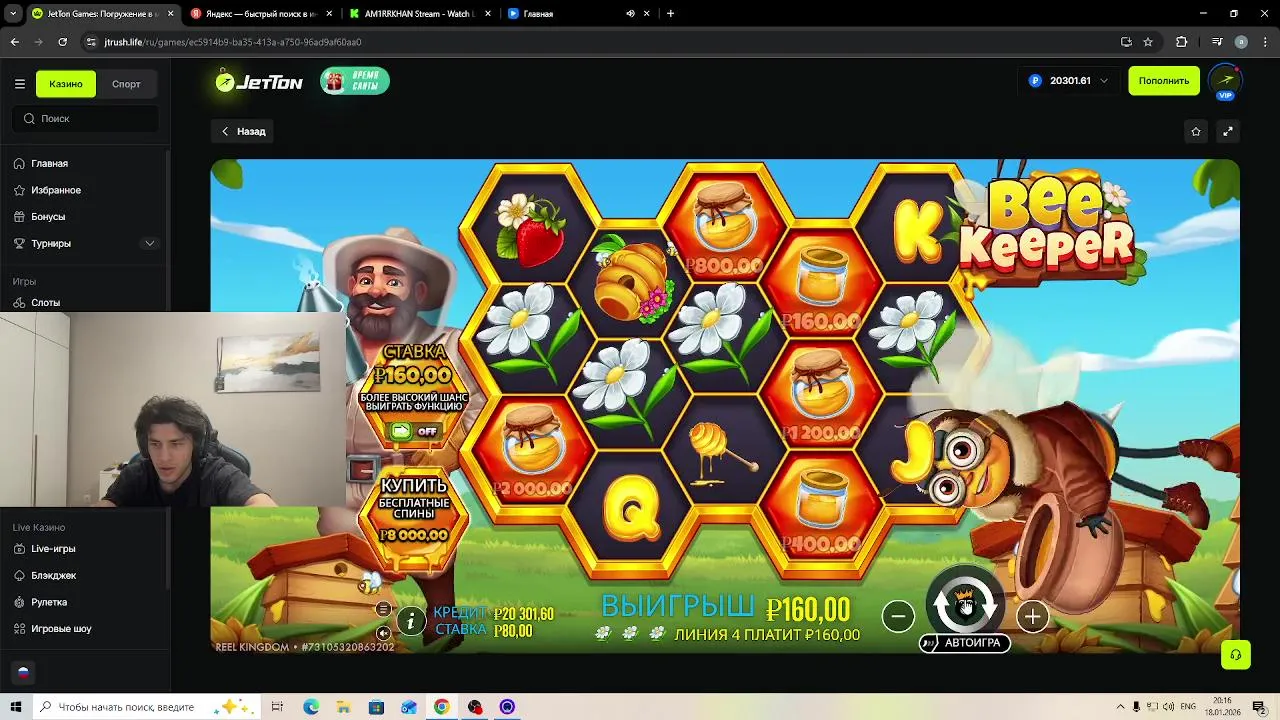Screen dimensions: 1280x720
Task: Enter fullscreen mode for the game
Action: click(1228, 131)
